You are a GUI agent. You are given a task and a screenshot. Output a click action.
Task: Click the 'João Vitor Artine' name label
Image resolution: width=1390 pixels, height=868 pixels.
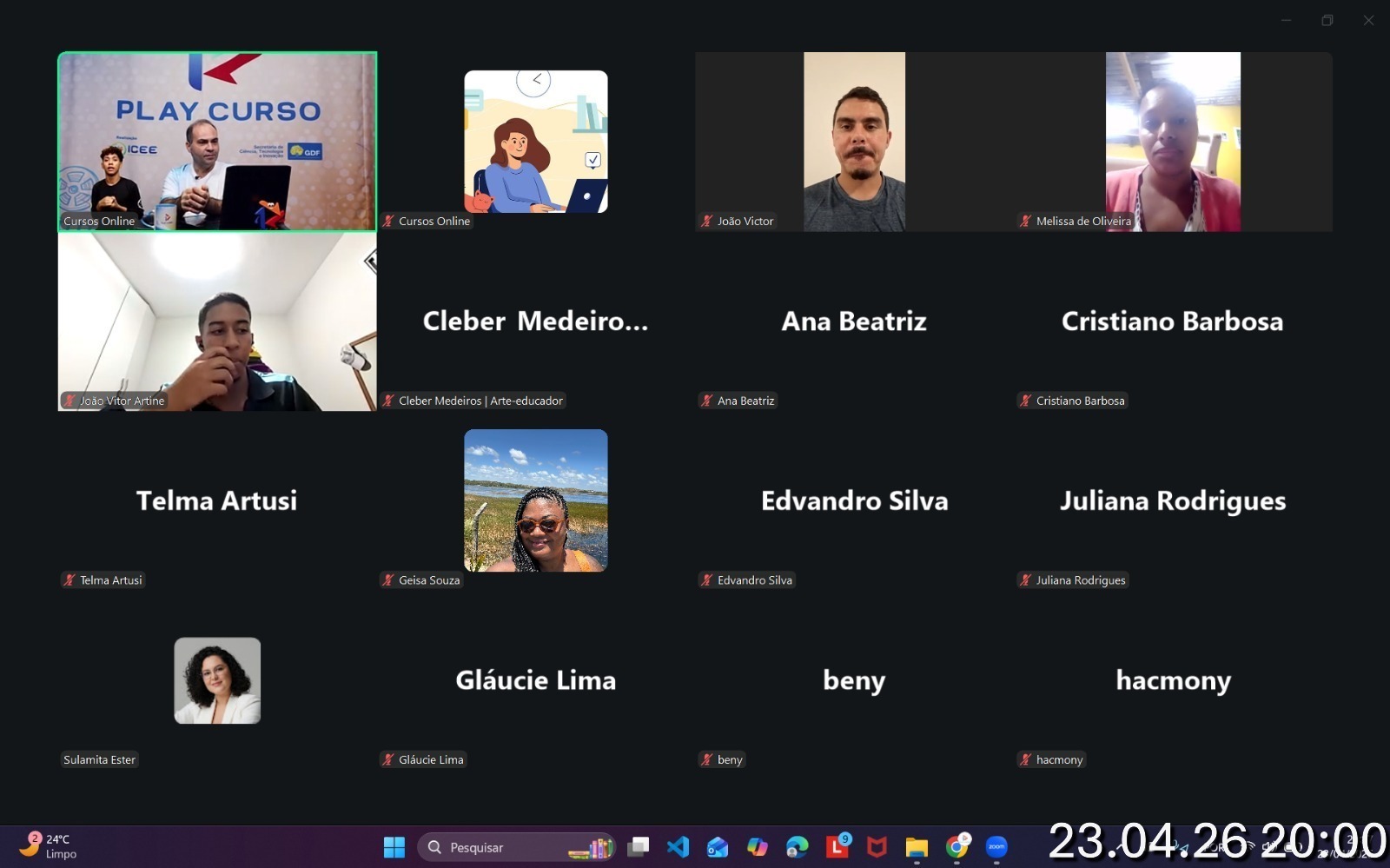(122, 401)
